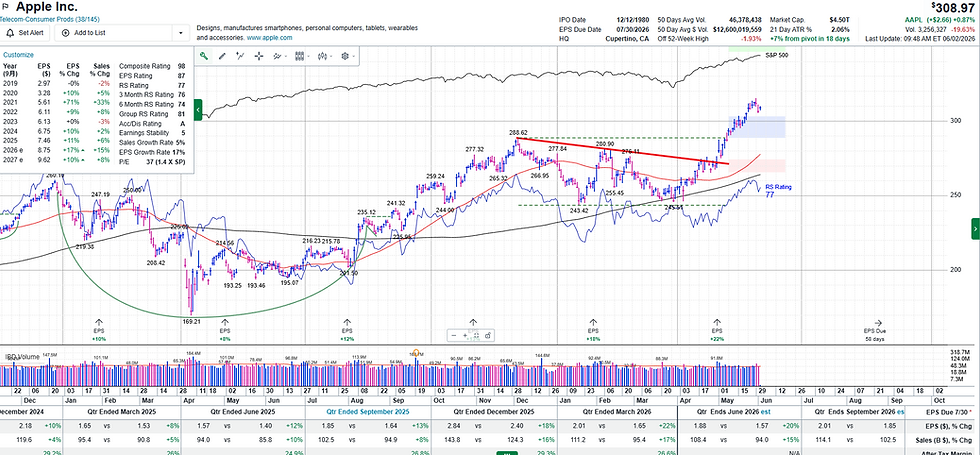Activate the trend line pattern tool

[x=240, y=56]
